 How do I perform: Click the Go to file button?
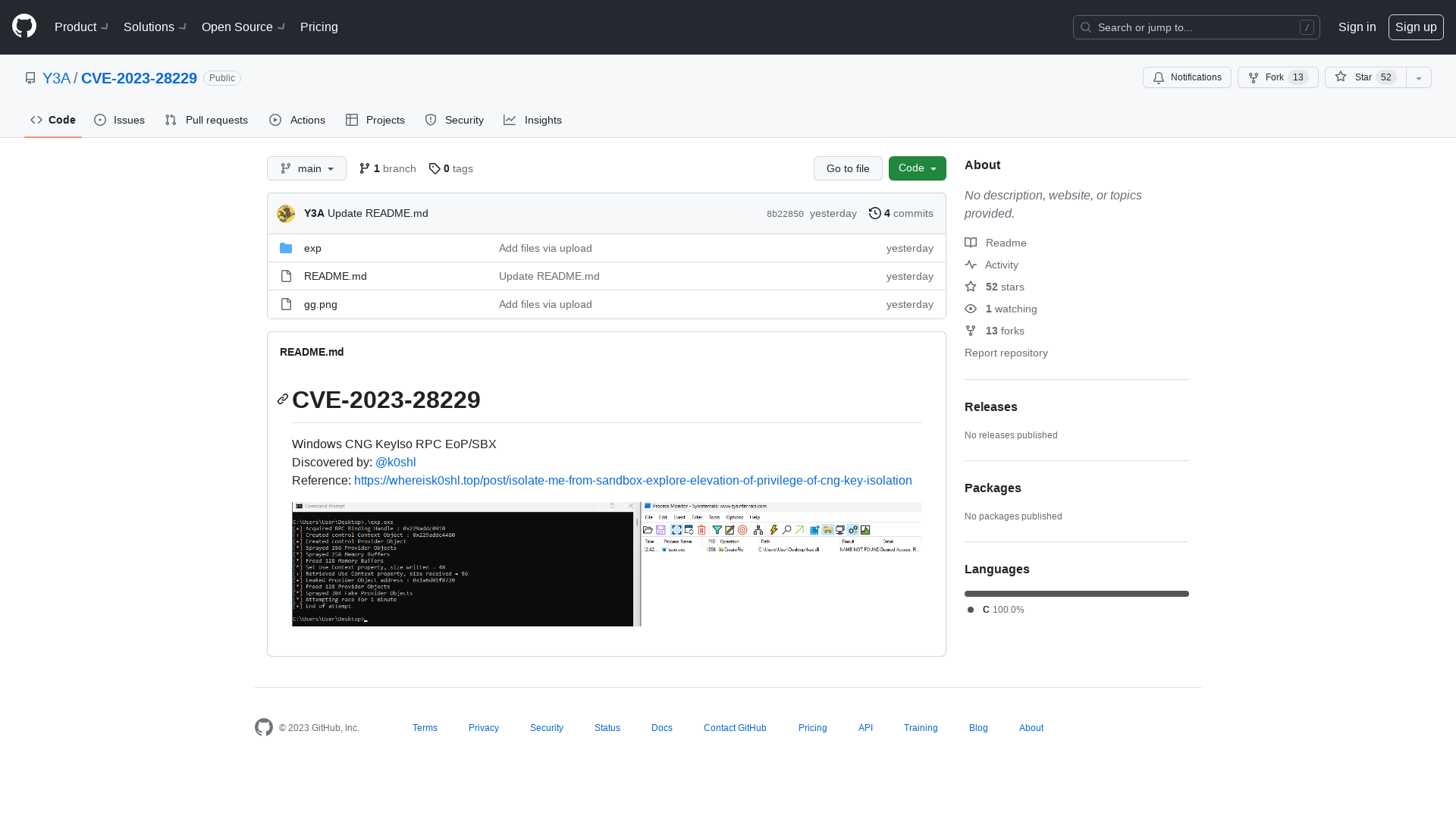point(848,168)
